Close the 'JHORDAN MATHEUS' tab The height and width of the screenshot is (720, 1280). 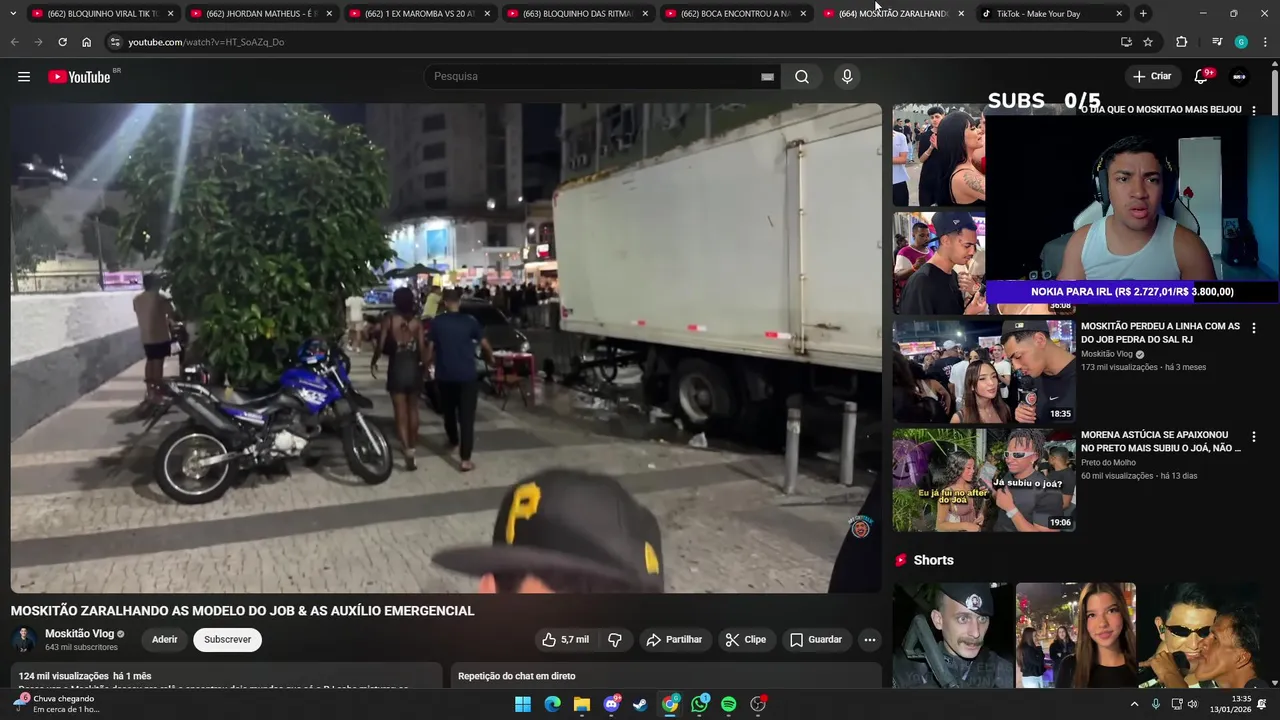coord(328,13)
